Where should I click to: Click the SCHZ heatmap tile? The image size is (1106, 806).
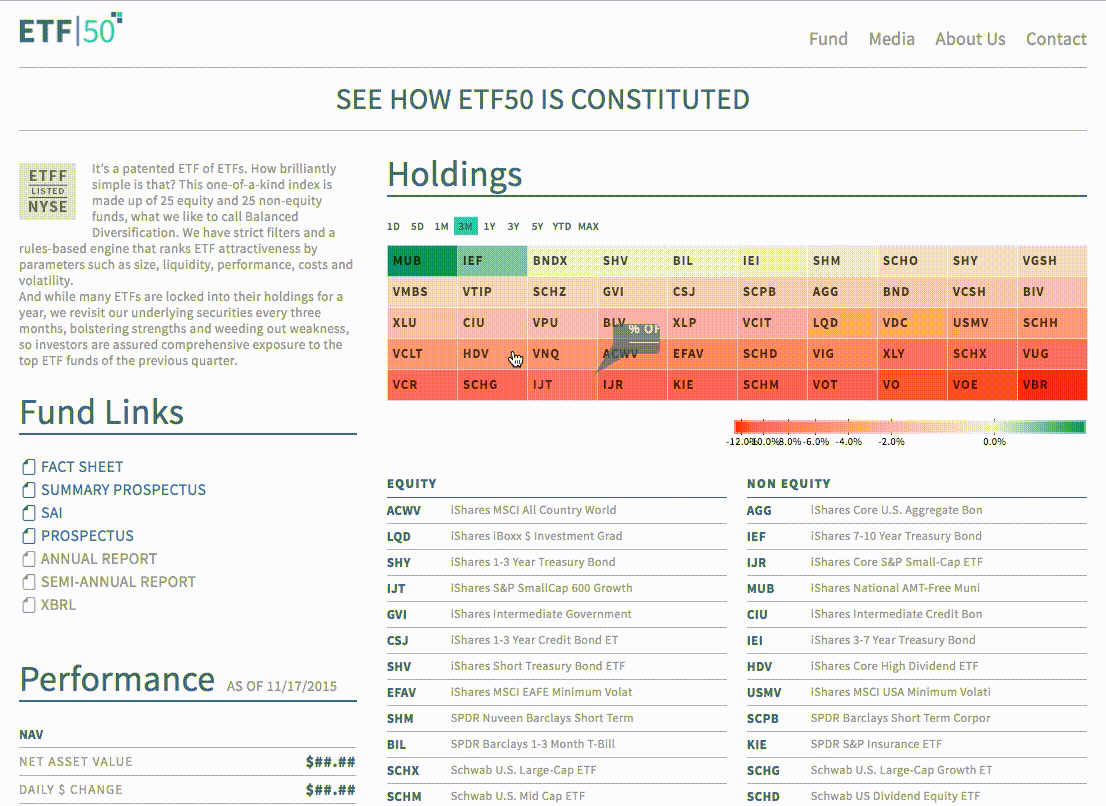(562, 292)
